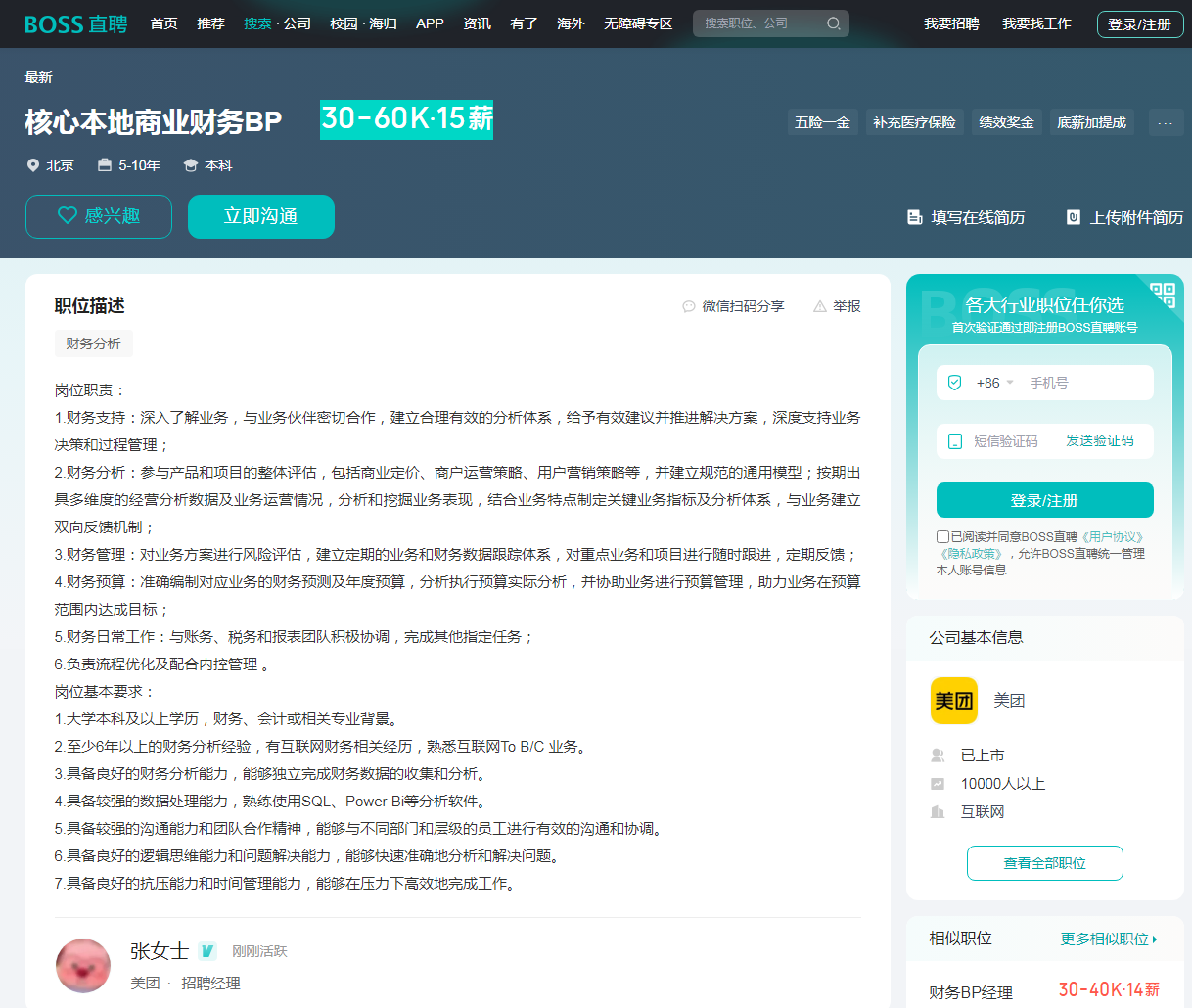
Task: Open the 资讯 nav item
Action: (x=477, y=23)
